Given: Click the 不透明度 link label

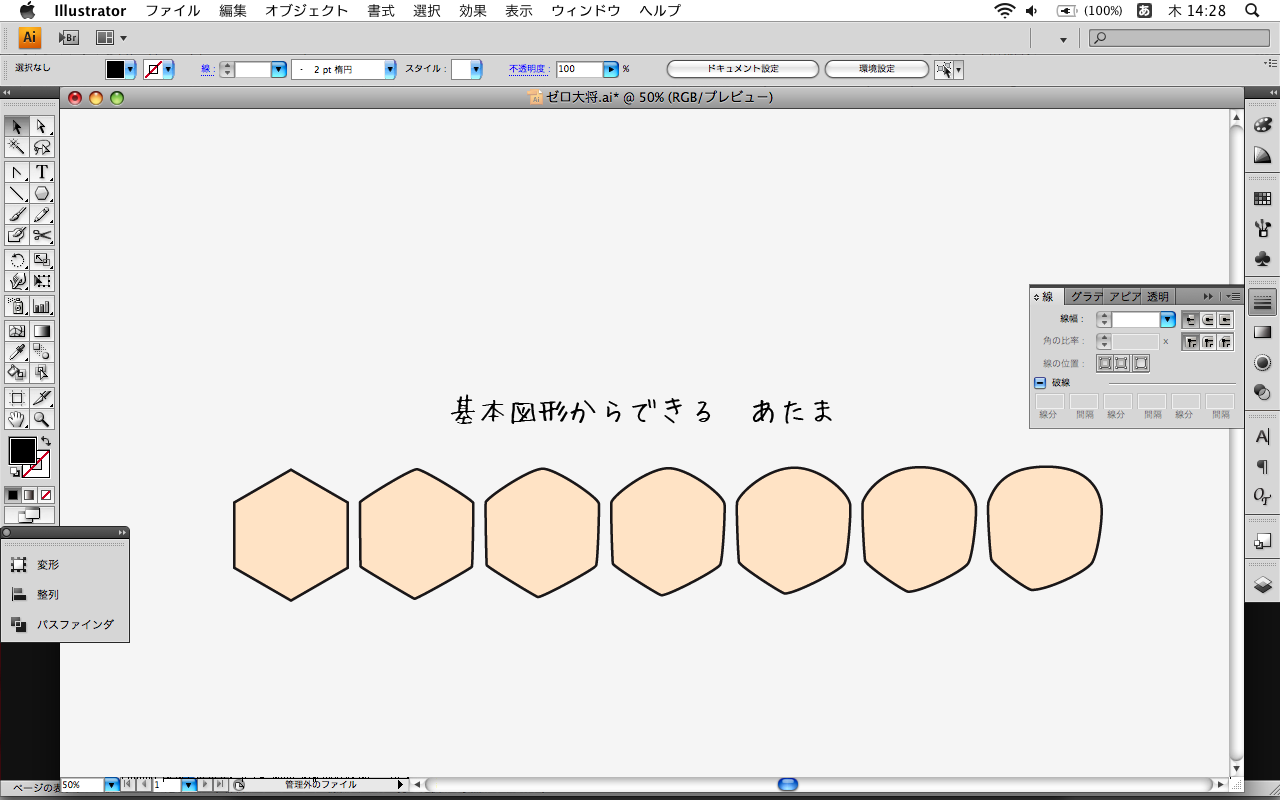Looking at the screenshot, I should (530, 69).
